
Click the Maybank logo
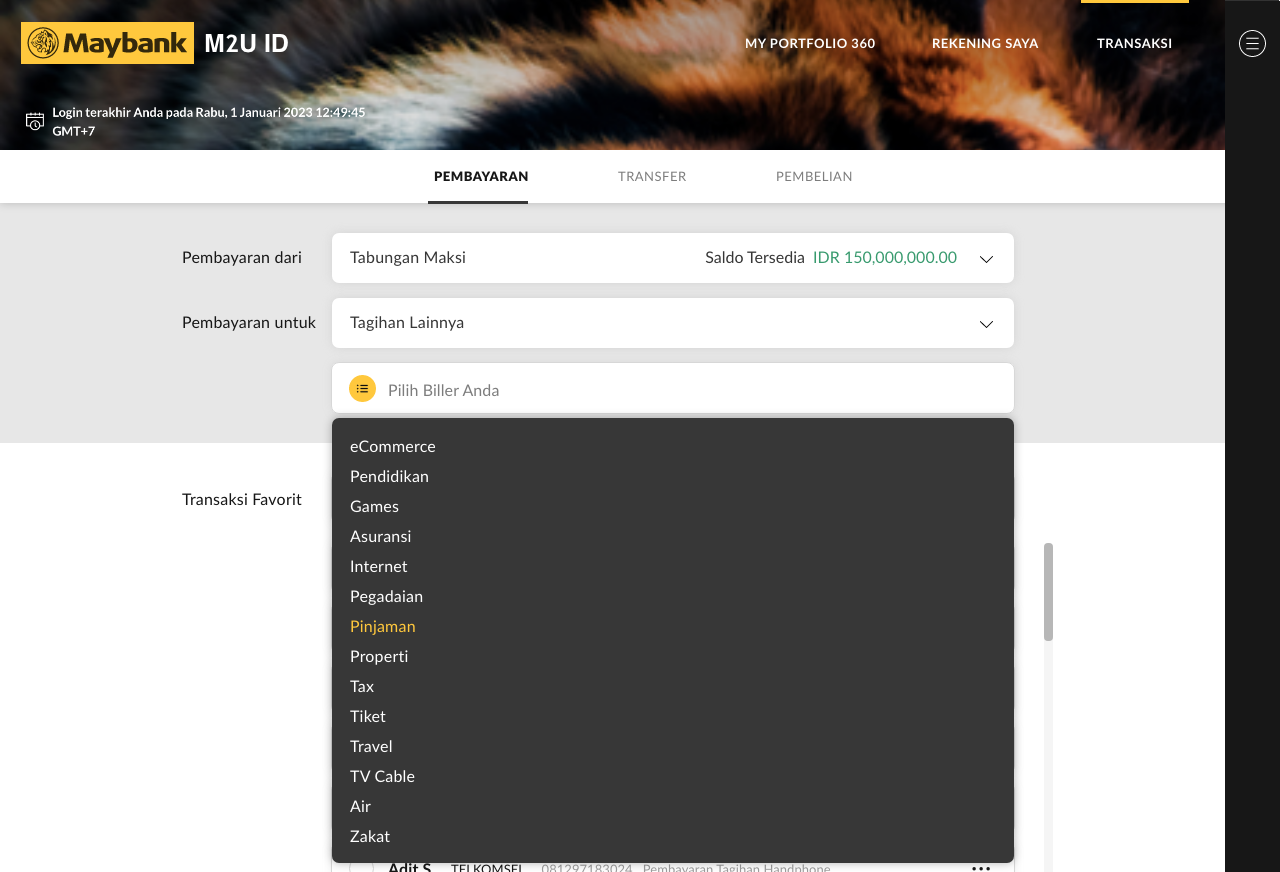[107, 43]
